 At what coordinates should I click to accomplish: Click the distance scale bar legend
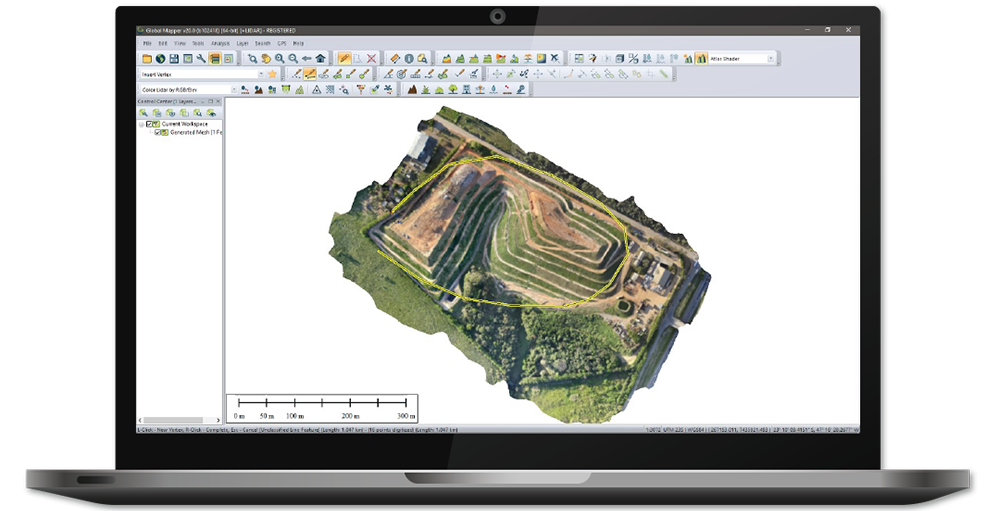pos(323,408)
